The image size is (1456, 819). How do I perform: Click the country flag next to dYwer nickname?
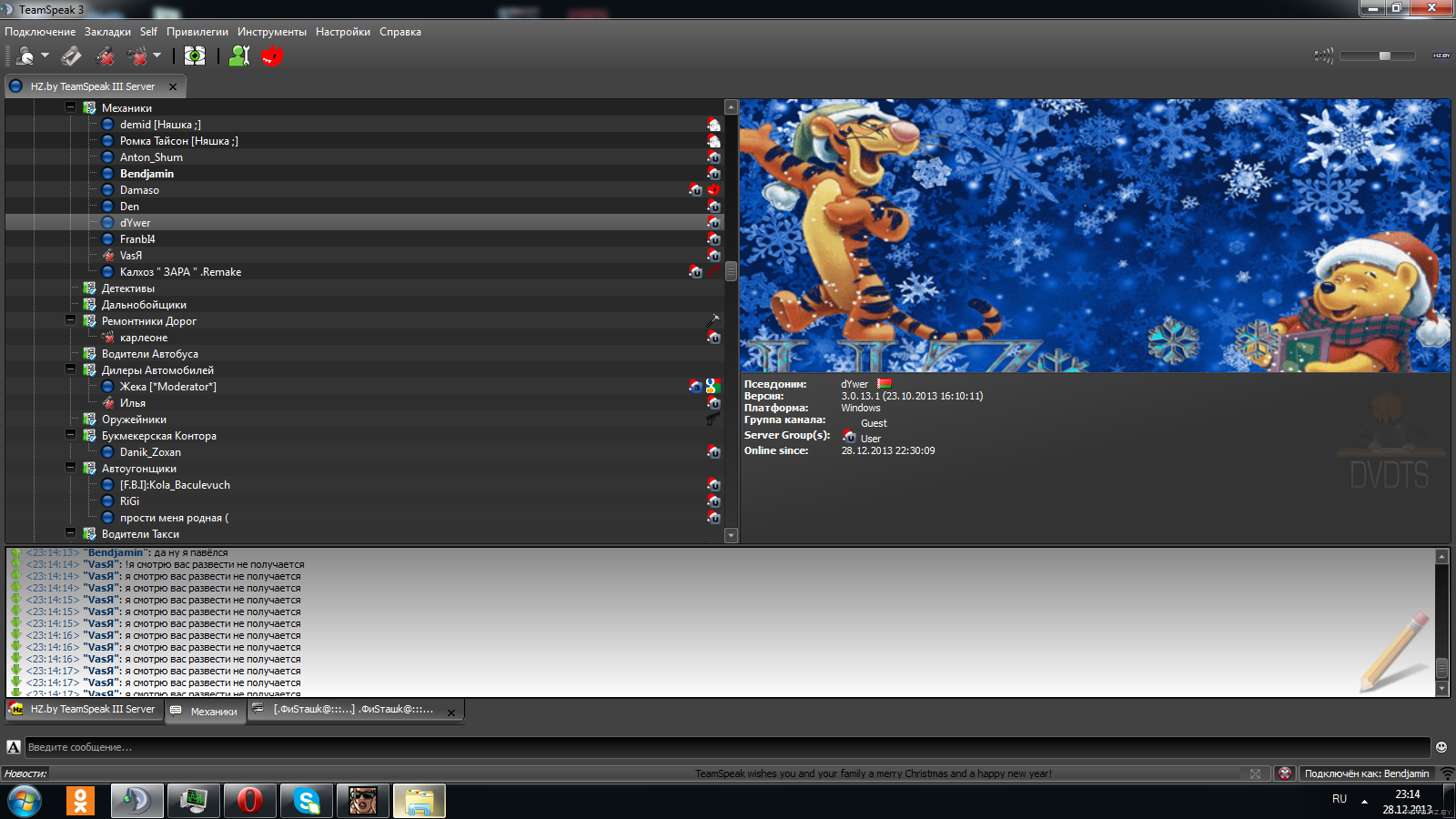point(885,384)
